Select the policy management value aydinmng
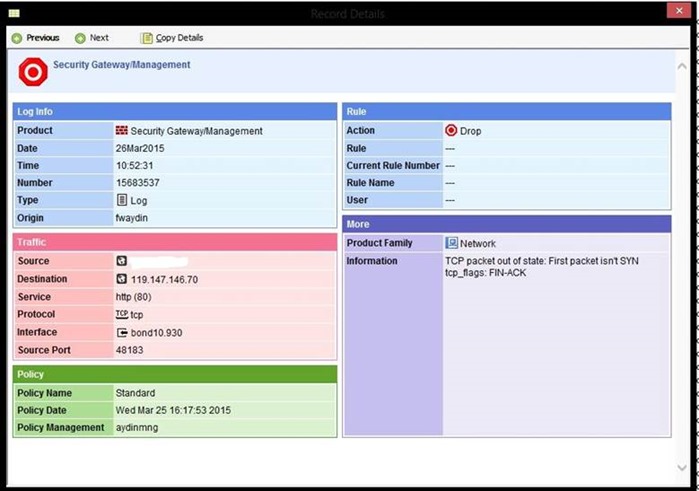The image size is (699, 491). click(x=137, y=428)
